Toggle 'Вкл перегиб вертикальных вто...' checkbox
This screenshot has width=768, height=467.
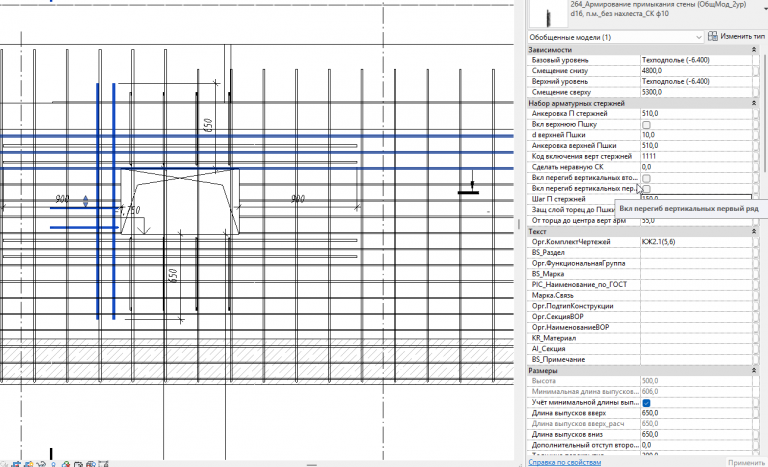coord(646,178)
